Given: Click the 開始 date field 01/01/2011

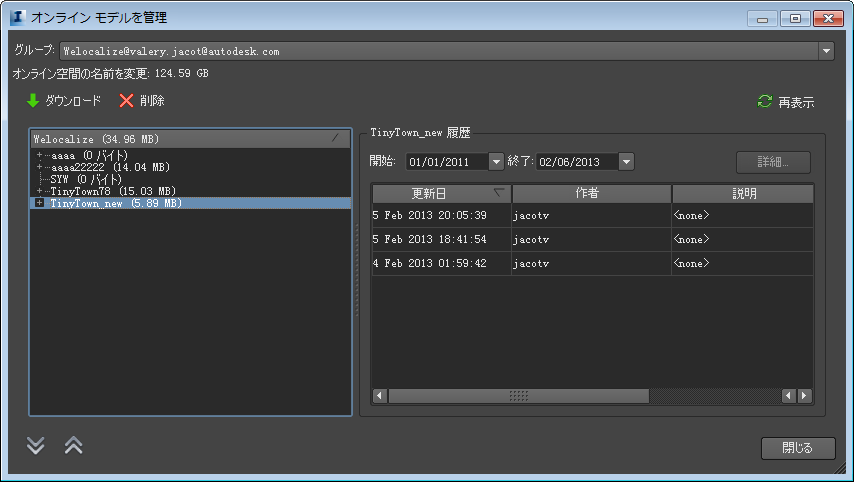Looking at the screenshot, I should 447,162.
